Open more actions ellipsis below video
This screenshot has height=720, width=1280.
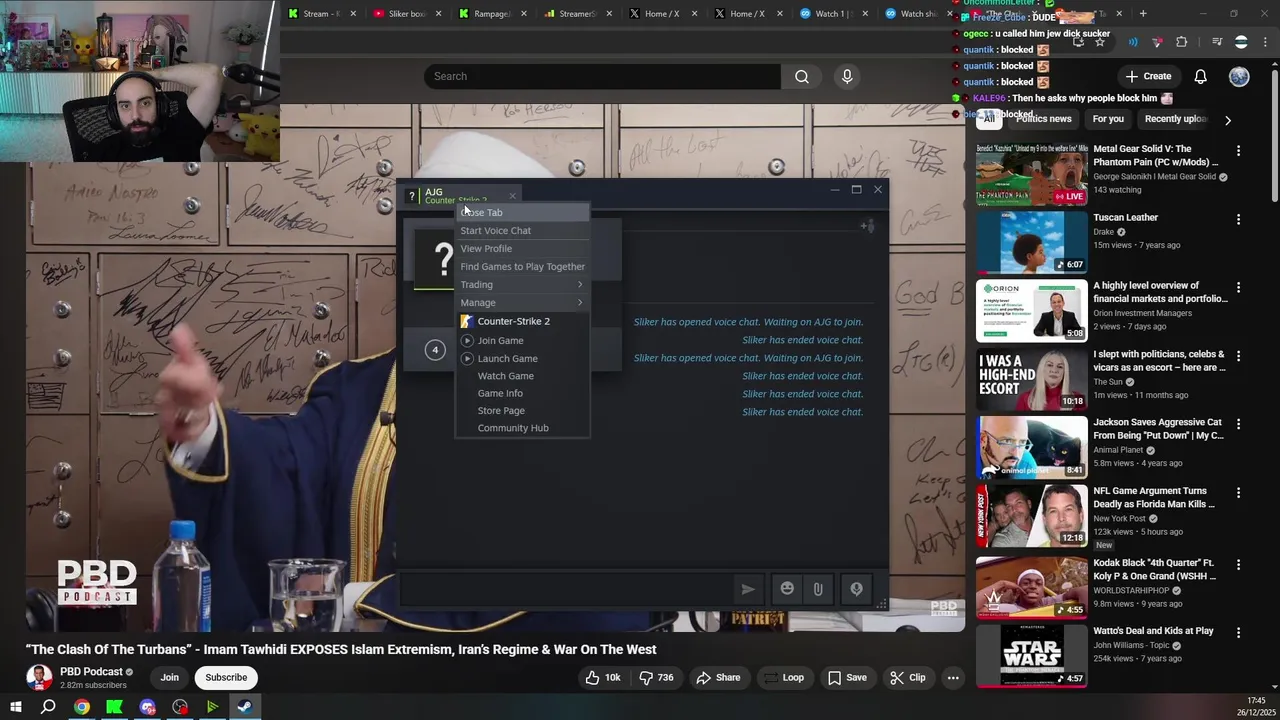tap(953, 678)
